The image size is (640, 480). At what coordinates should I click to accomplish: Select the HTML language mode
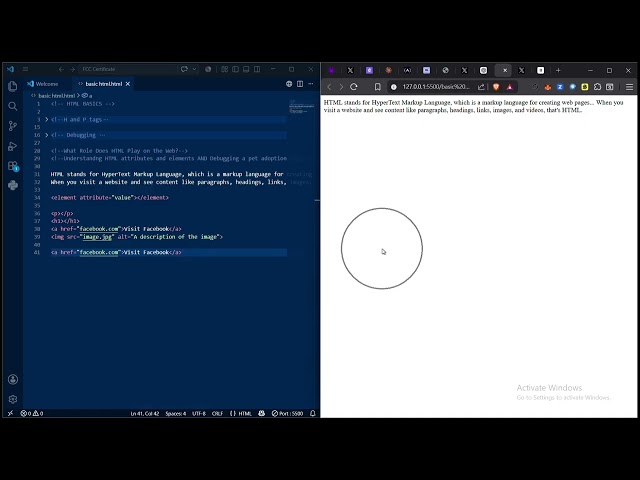pos(241,413)
